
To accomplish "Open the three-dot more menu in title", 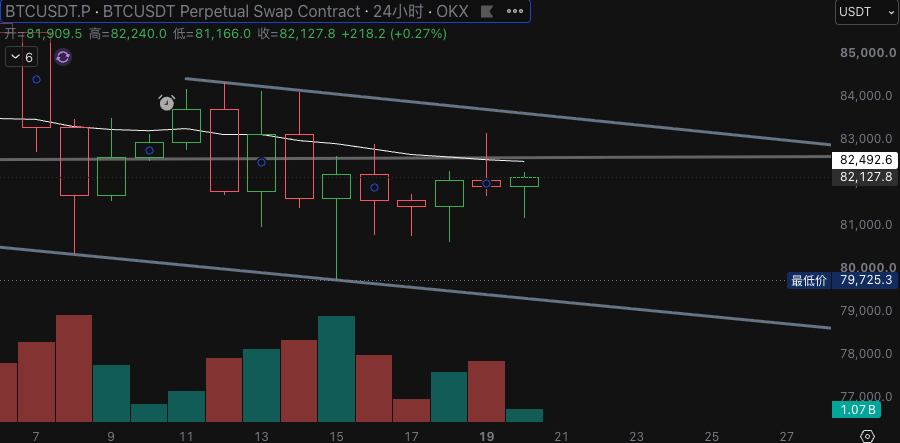I will pyautogui.click(x=515, y=11).
